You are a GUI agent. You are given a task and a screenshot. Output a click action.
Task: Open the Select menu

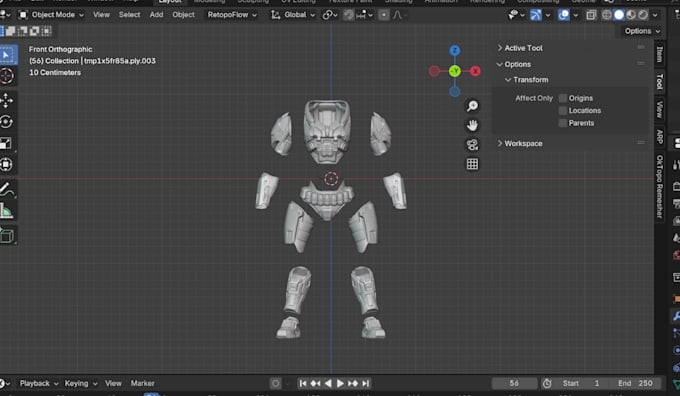(129, 15)
